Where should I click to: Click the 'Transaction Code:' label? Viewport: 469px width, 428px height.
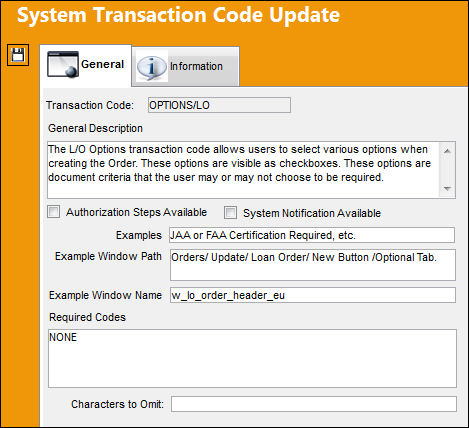(x=90, y=105)
